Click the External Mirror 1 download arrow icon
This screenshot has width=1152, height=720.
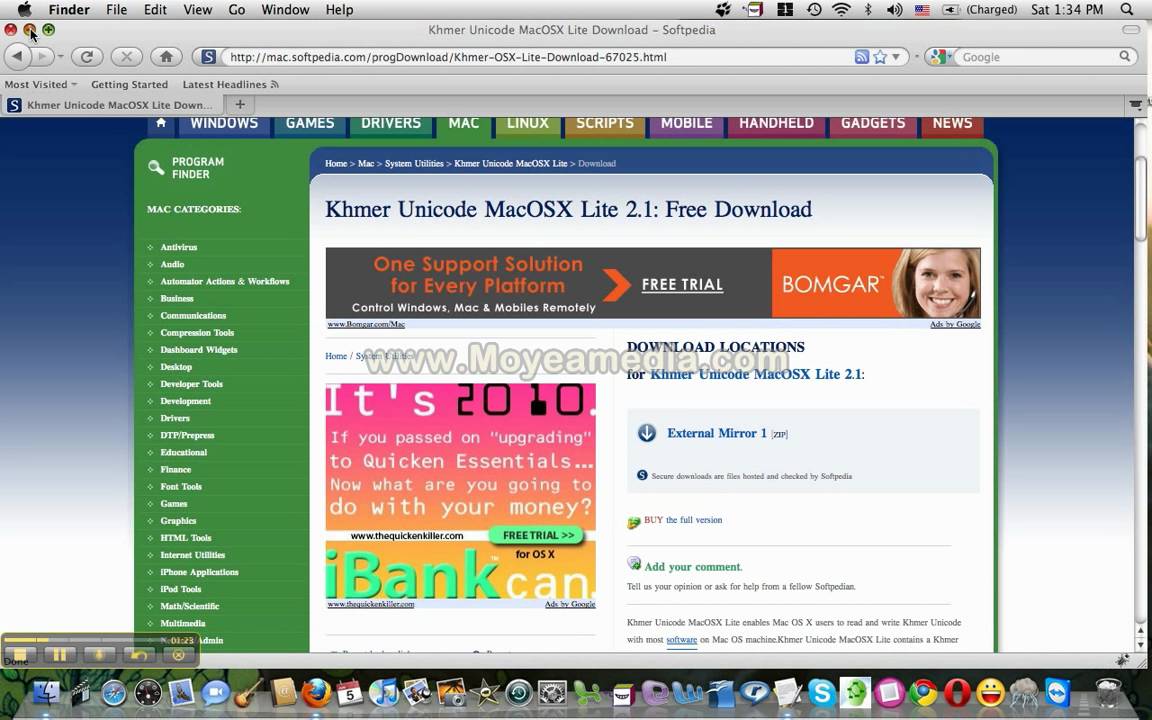pos(647,433)
